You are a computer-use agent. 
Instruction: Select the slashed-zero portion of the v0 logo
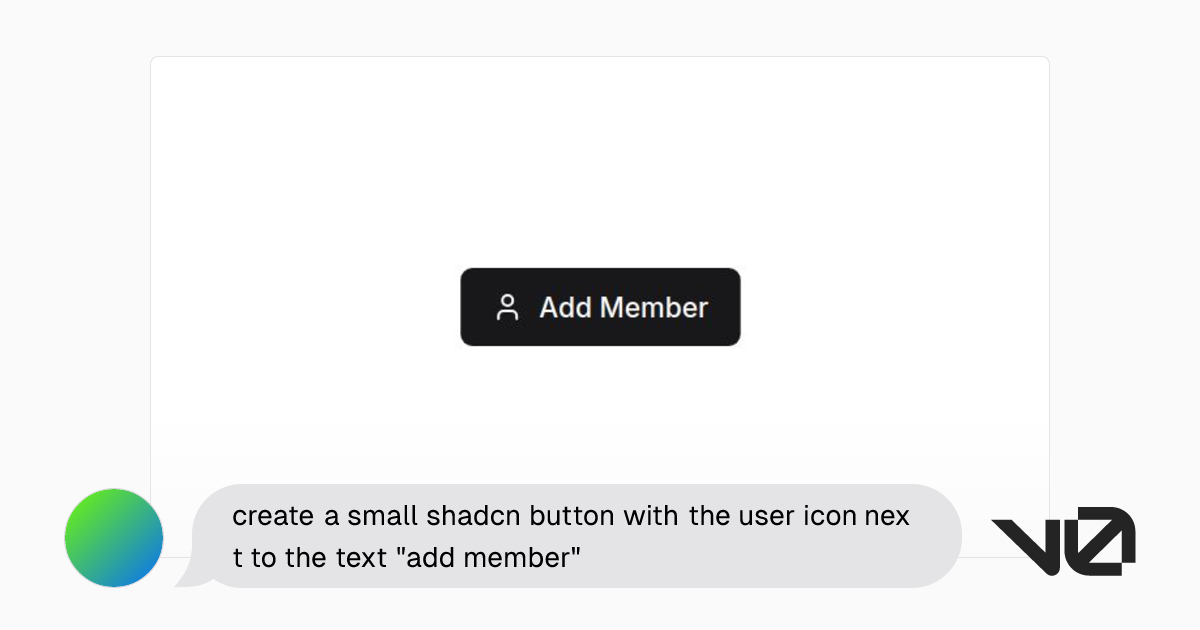(1100, 540)
